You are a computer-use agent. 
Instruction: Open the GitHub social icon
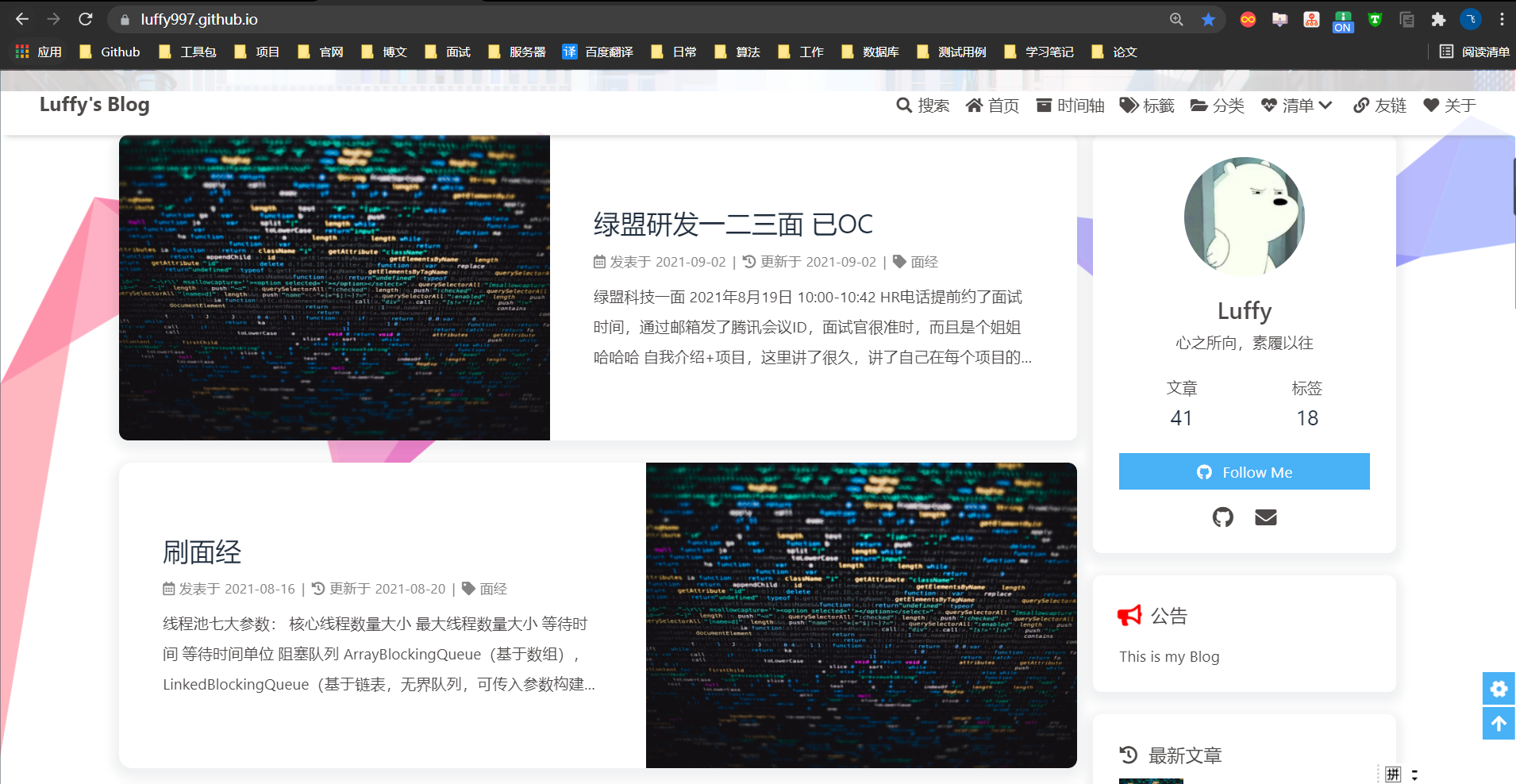click(1223, 517)
